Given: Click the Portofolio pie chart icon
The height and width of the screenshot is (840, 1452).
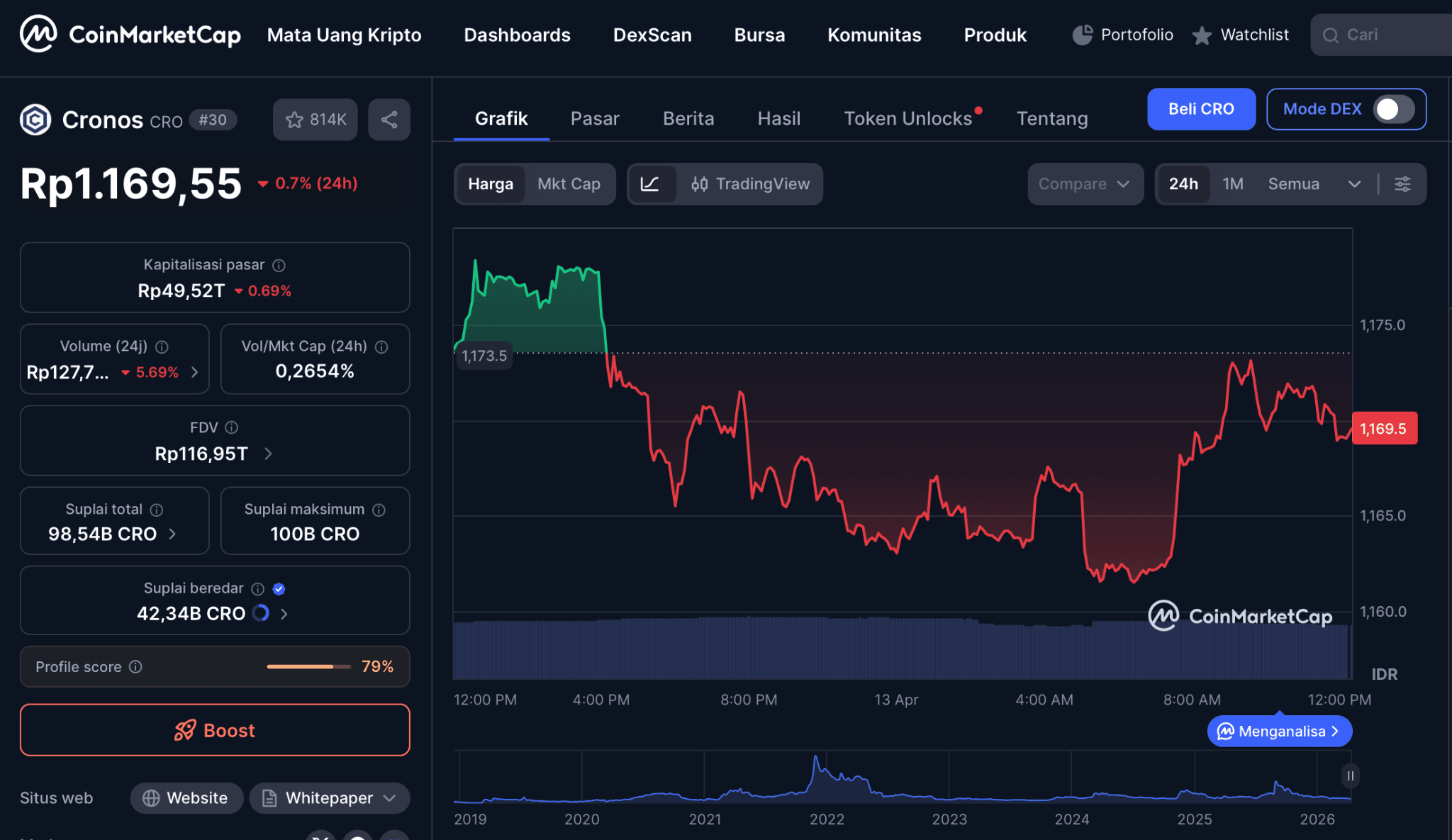Looking at the screenshot, I should pyautogui.click(x=1082, y=35).
